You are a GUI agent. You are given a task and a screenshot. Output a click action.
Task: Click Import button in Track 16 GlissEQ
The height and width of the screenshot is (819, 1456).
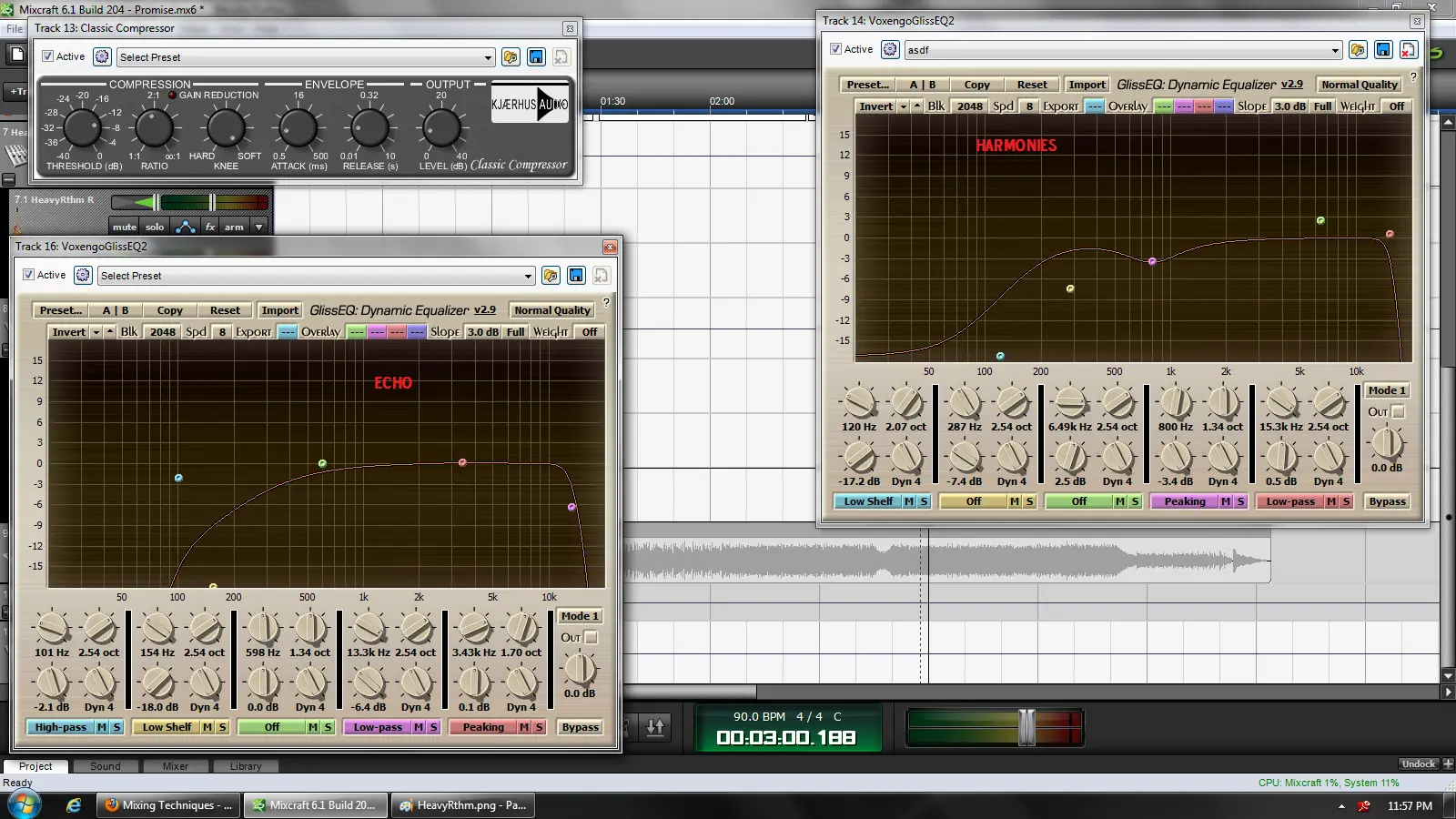(279, 310)
